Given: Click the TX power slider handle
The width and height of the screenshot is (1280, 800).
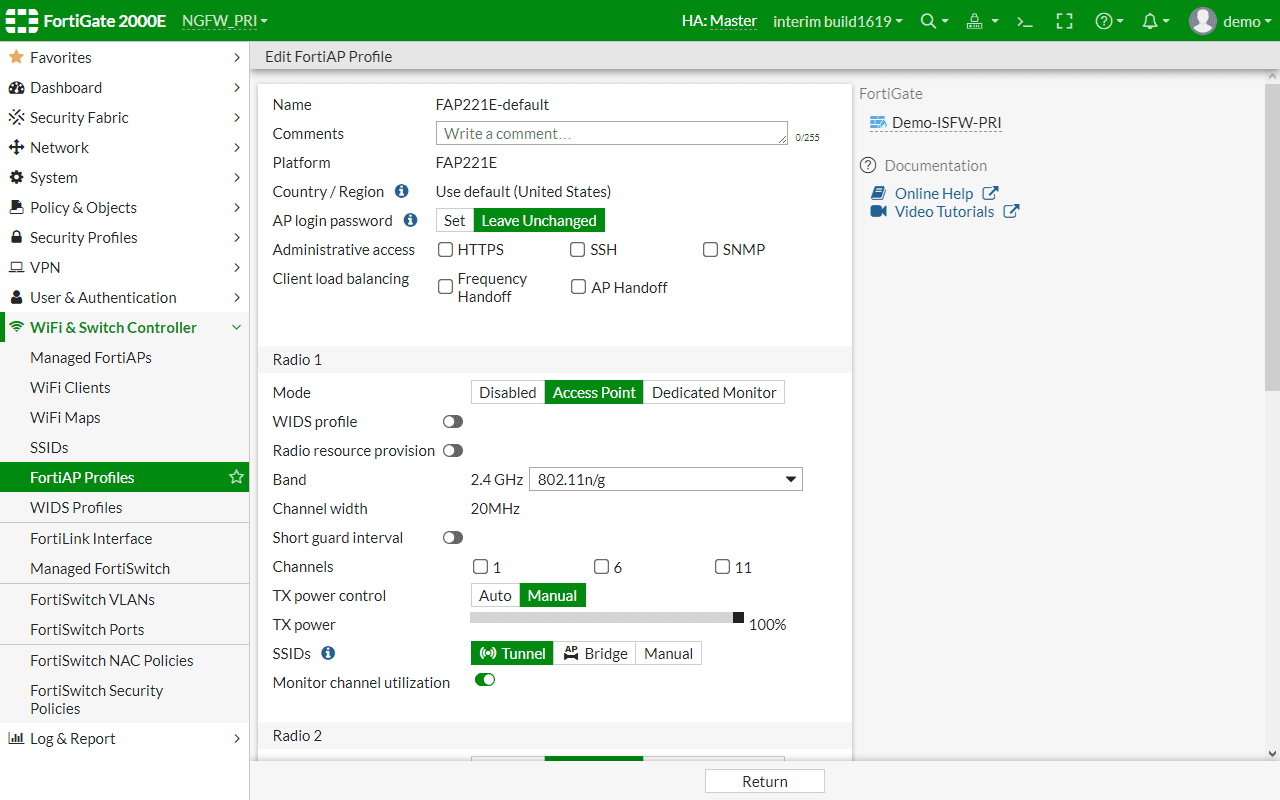Looking at the screenshot, I should coord(738,618).
